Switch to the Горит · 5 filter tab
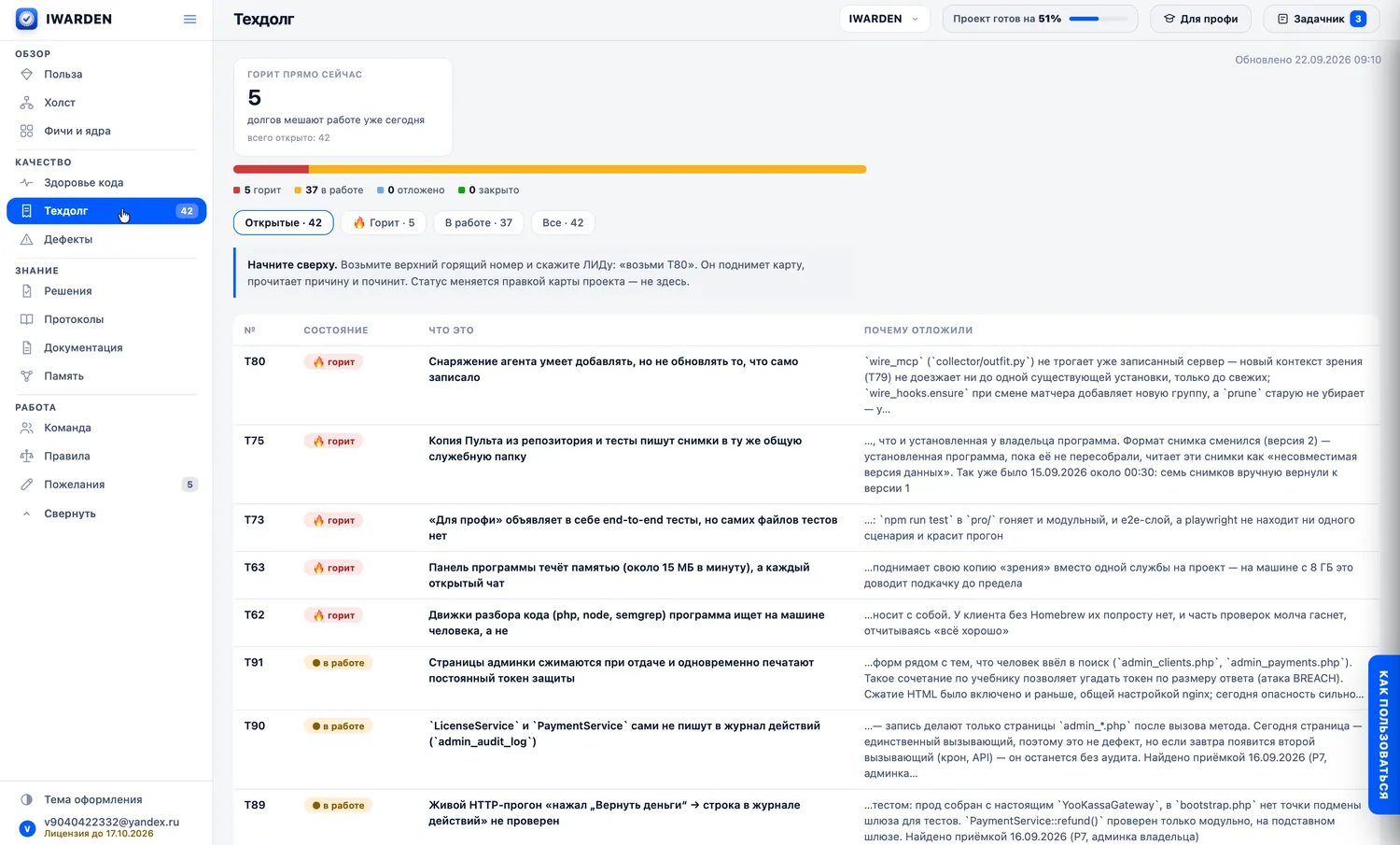The width and height of the screenshot is (1400, 845). click(384, 222)
